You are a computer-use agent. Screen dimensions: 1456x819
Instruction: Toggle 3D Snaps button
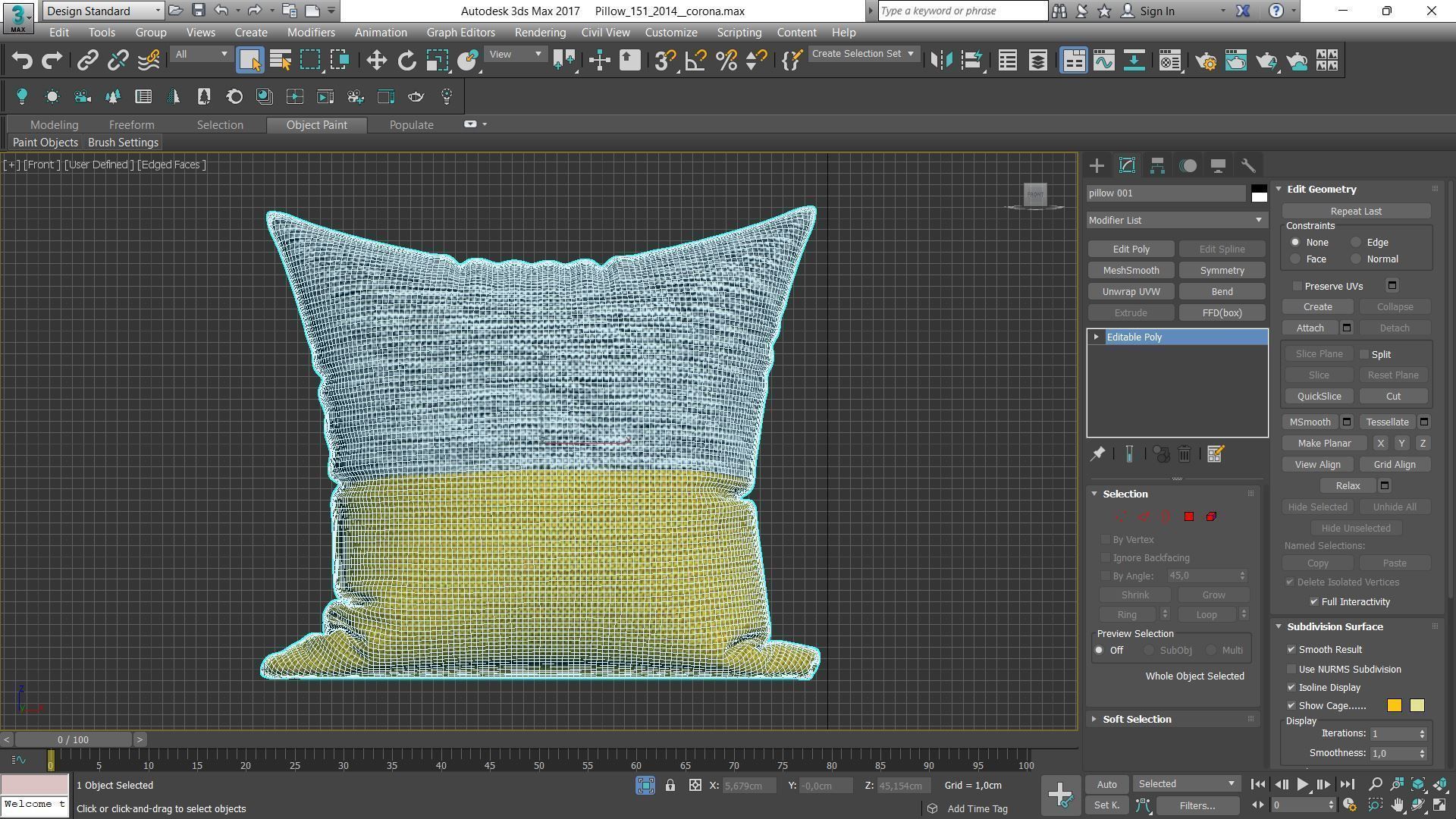(664, 61)
